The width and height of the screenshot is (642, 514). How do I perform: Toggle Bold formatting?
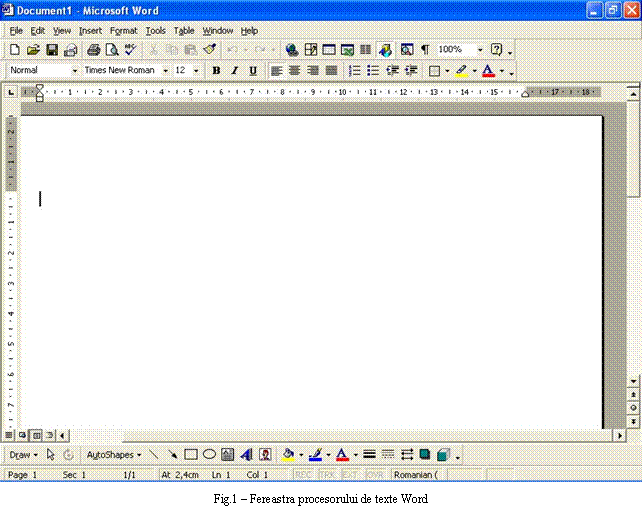[x=216, y=71]
